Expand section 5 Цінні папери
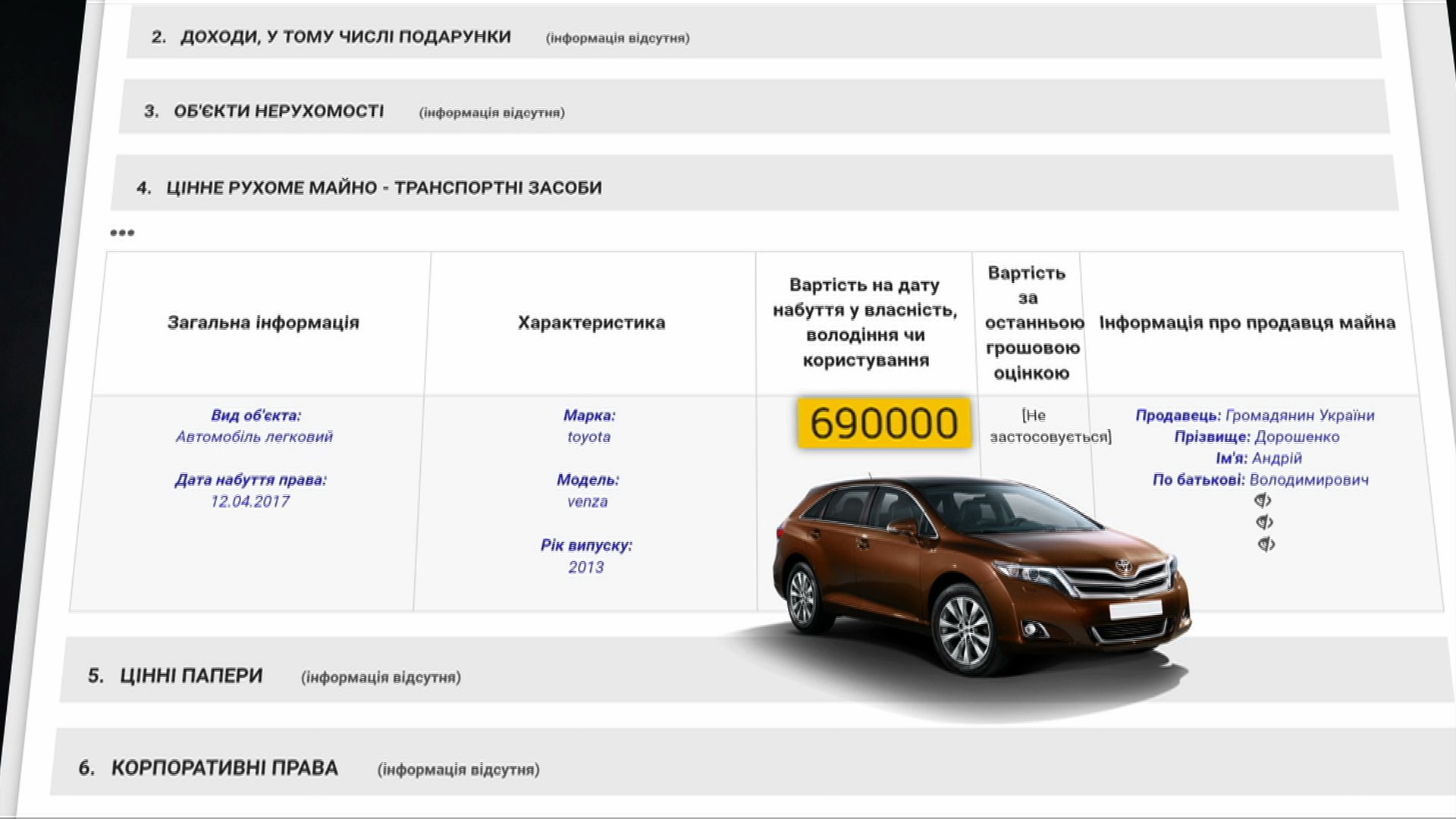Viewport: 1456px width, 819px height. click(191, 676)
